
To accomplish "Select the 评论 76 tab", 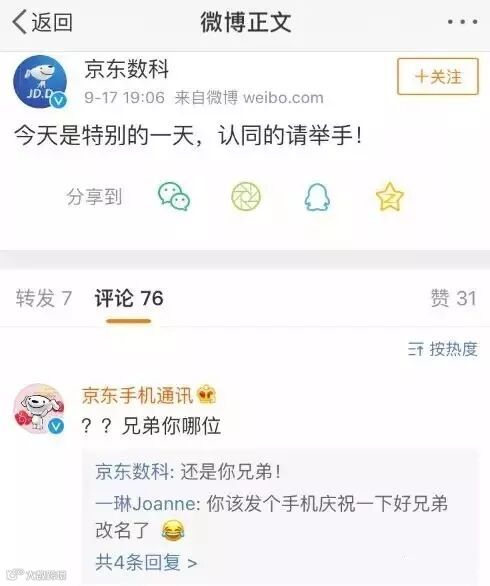I will [129, 298].
